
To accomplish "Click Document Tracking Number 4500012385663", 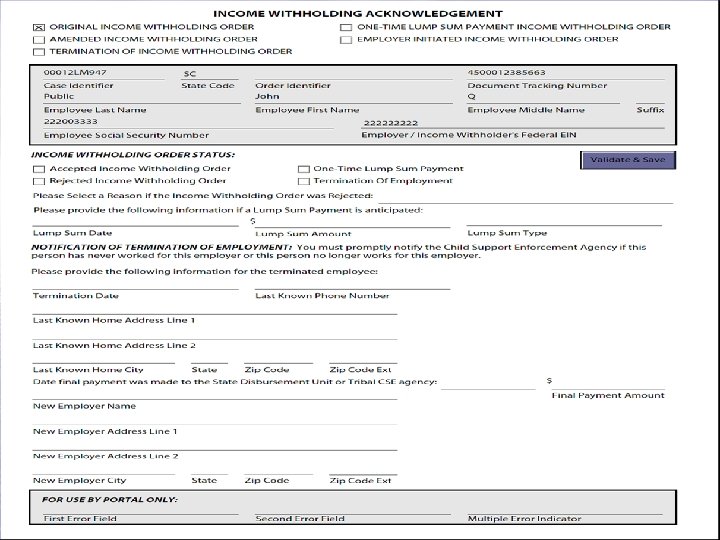I will pyautogui.click(x=506, y=73).
